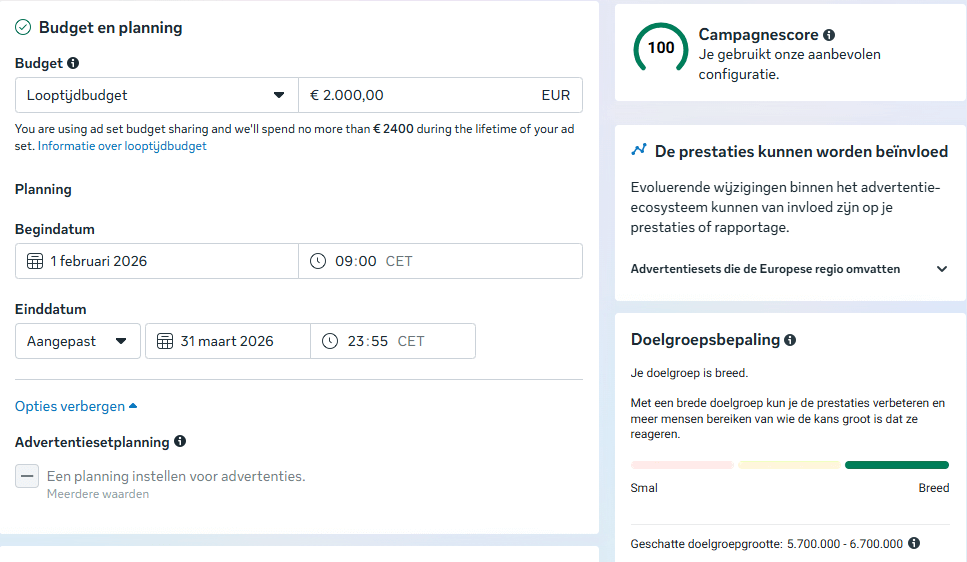Click the 100 campaign score gauge
Viewport: 967px width, 562px height.
[x=661, y=48]
